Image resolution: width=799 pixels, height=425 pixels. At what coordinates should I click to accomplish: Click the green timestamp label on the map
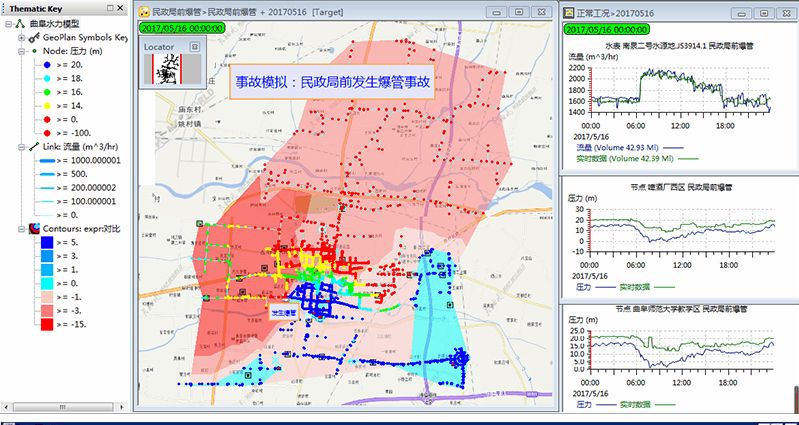[182, 29]
